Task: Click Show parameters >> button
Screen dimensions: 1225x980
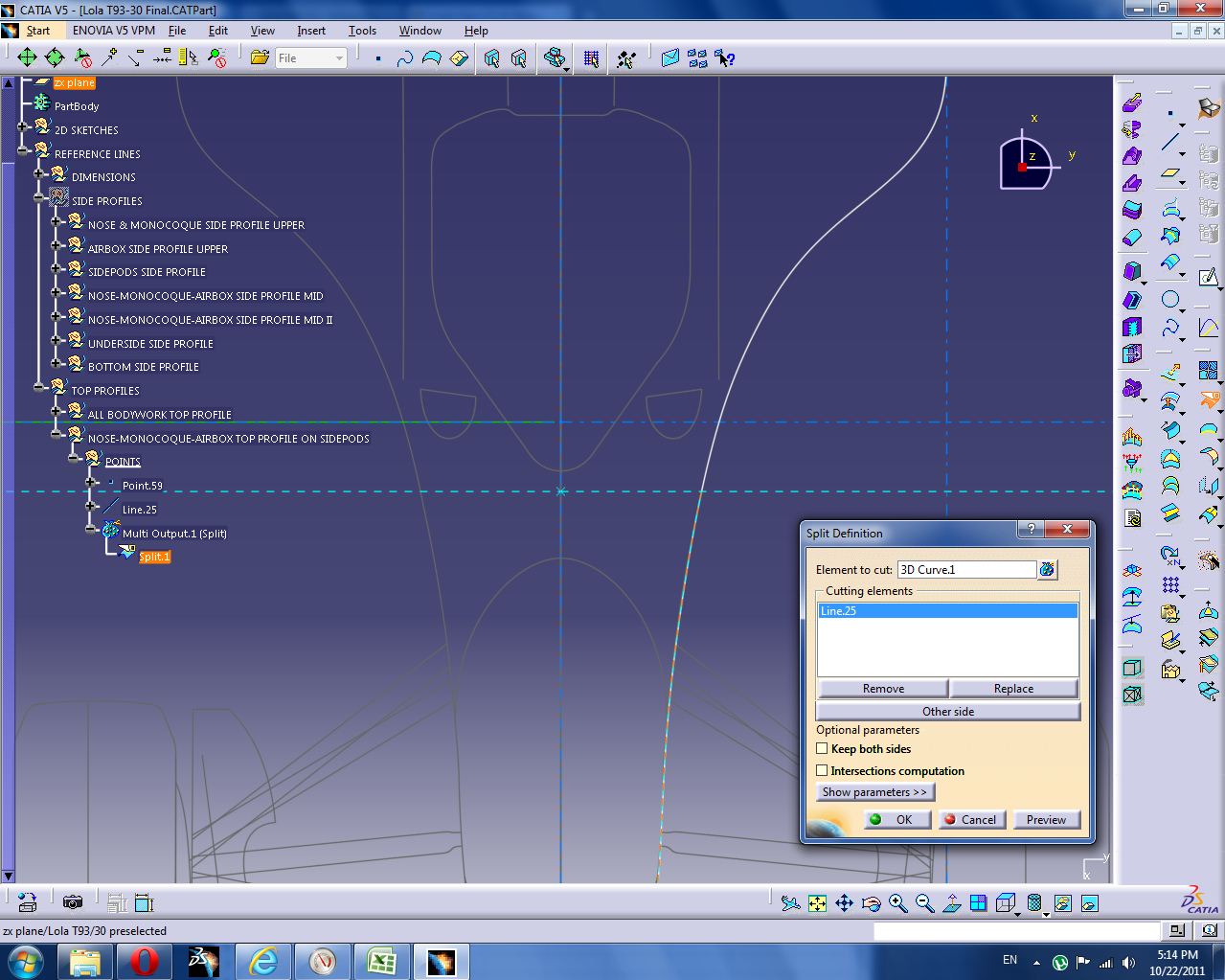Action: [874, 792]
